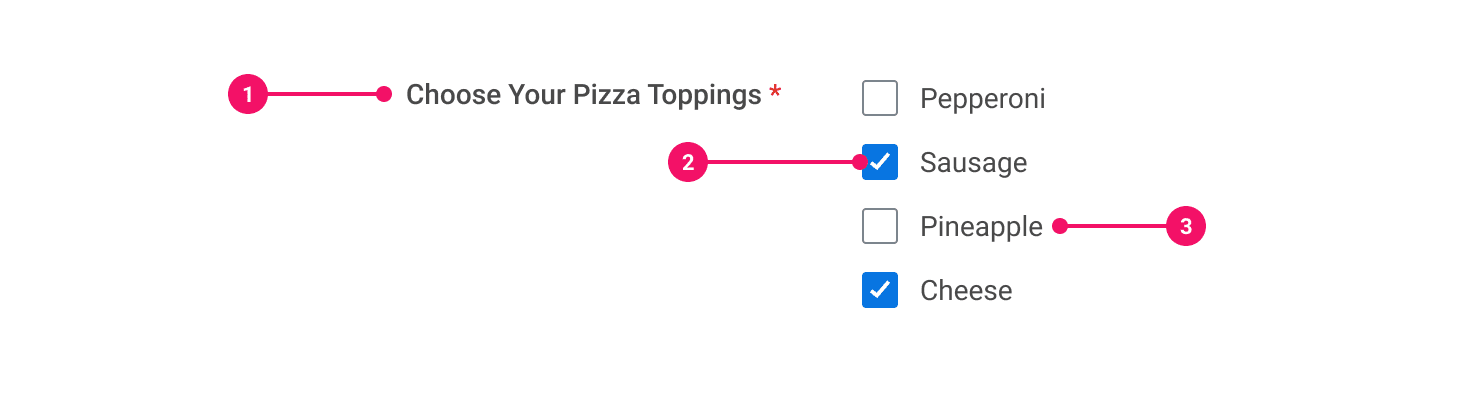Click the pink annotation badge numbered 1
The width and height of the screenshot is (1480, 400).
click(x=248, y=95)
